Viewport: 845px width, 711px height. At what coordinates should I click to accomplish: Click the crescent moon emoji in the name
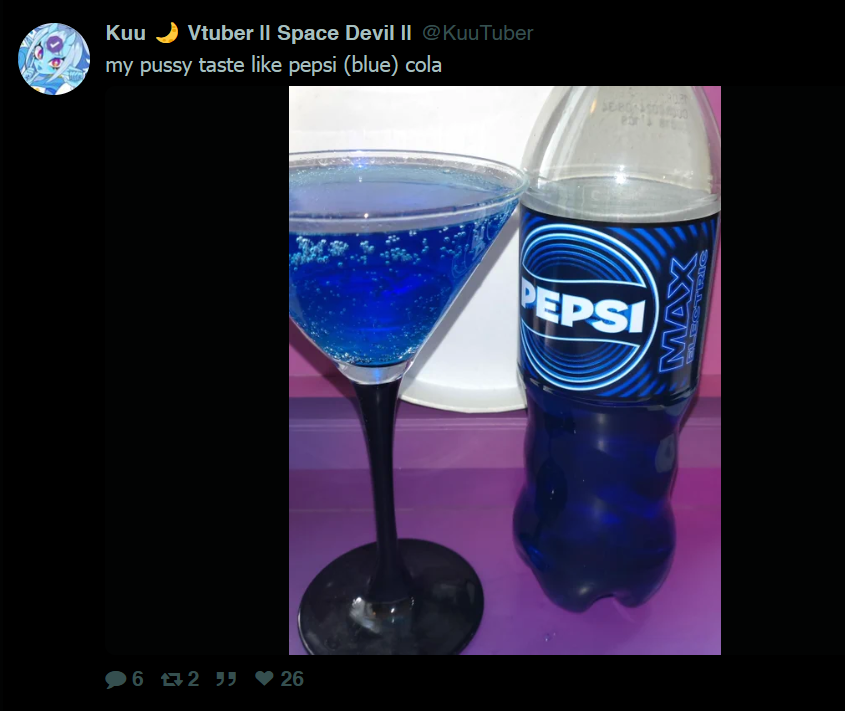[167, 33]
